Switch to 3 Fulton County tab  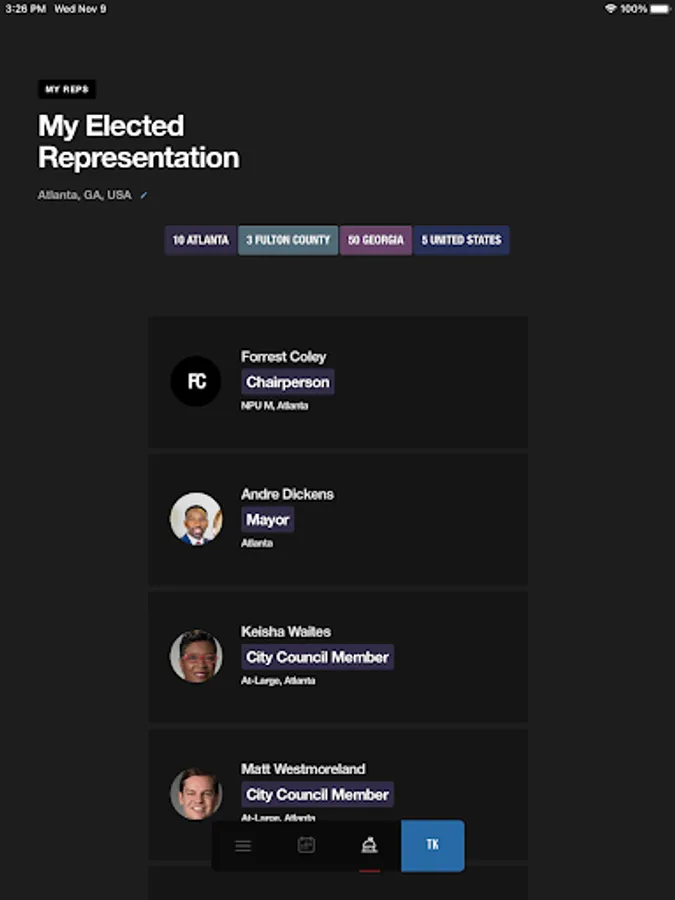[x=288, y=240]
